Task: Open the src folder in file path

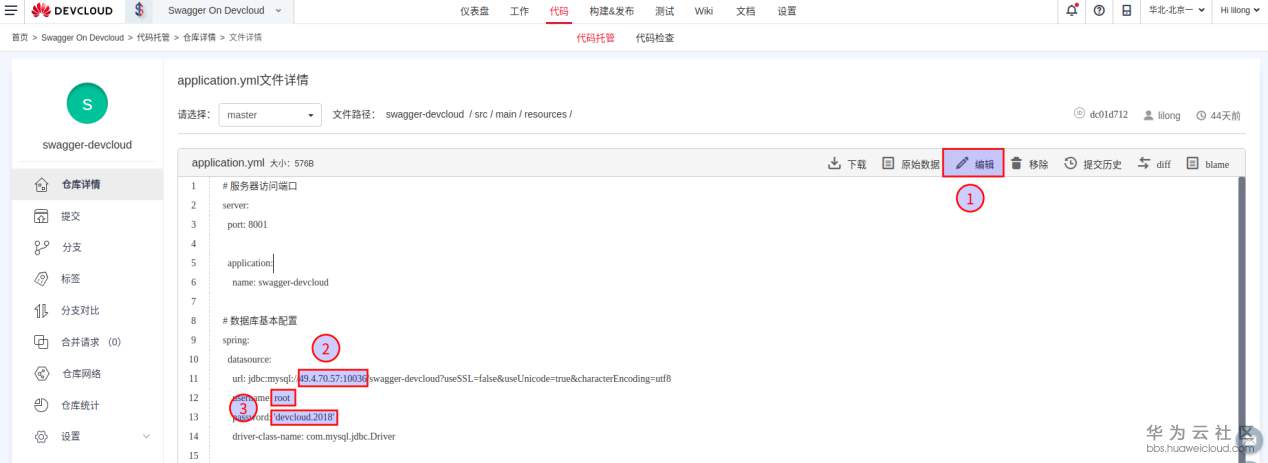Action: pos(482,115)
